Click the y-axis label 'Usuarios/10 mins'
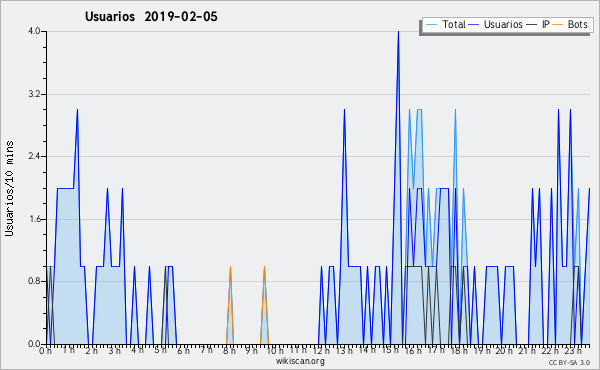Image resolution: width=600 pixels, height=370 pixels. (9, 188)
